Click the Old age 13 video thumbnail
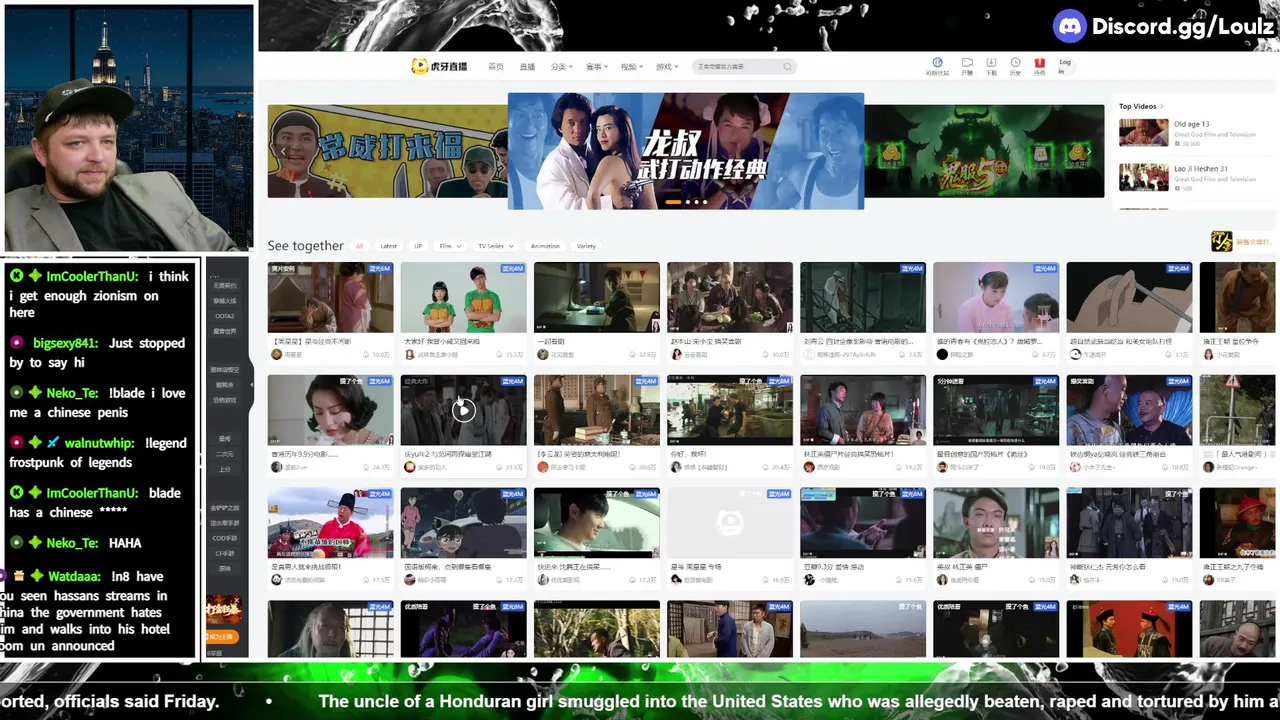 point(1143,133)
